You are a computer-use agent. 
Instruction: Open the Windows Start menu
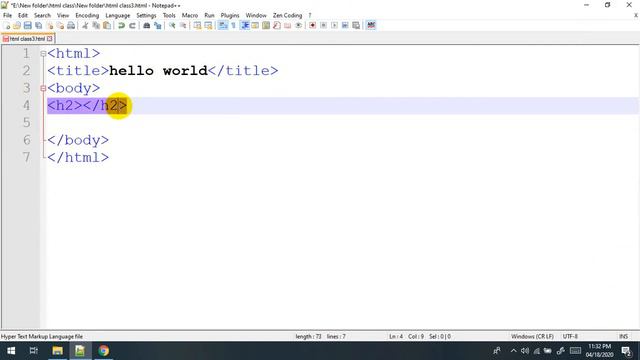(11, 351)
